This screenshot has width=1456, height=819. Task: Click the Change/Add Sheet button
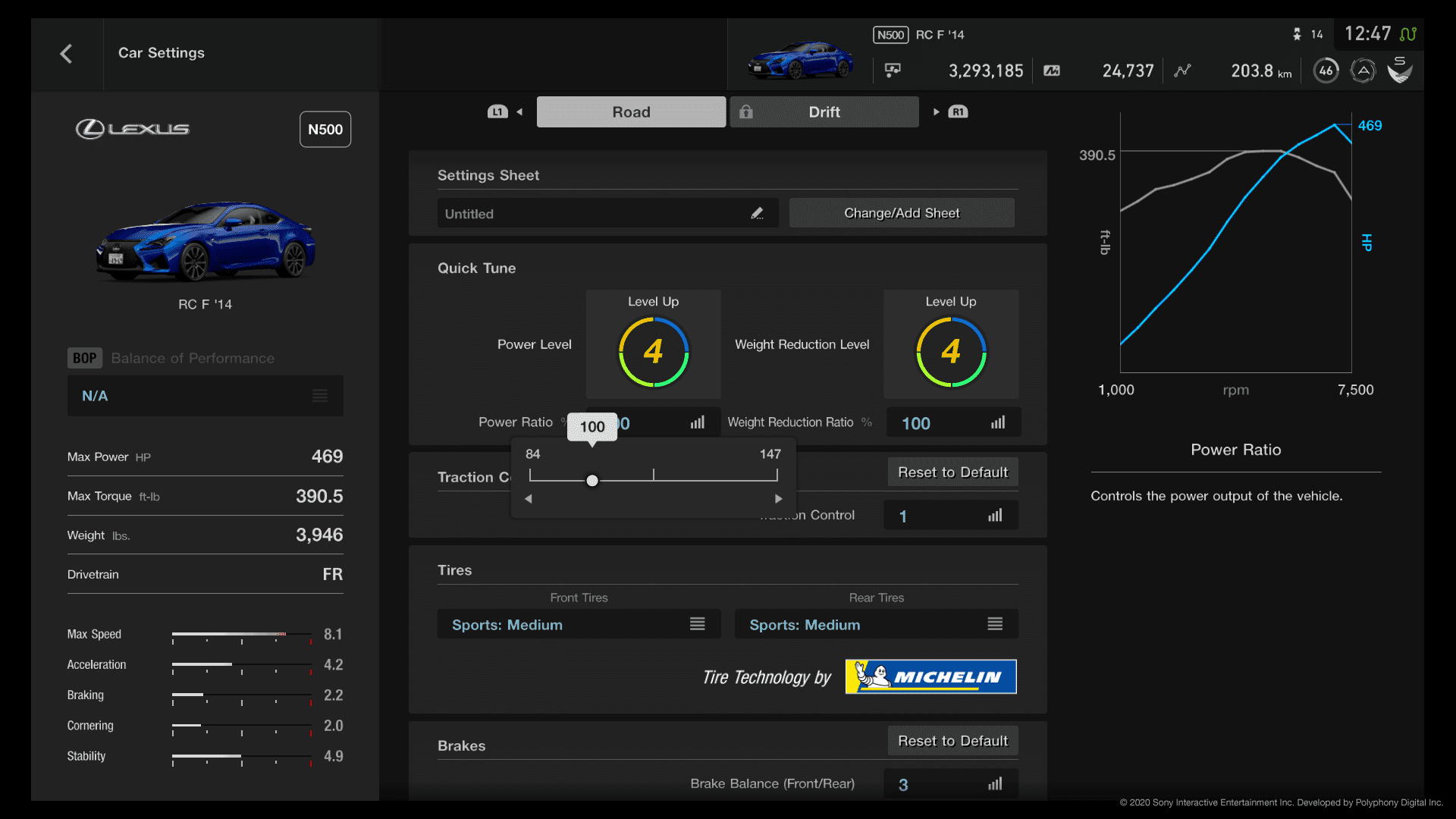click(x=902, y=213)
